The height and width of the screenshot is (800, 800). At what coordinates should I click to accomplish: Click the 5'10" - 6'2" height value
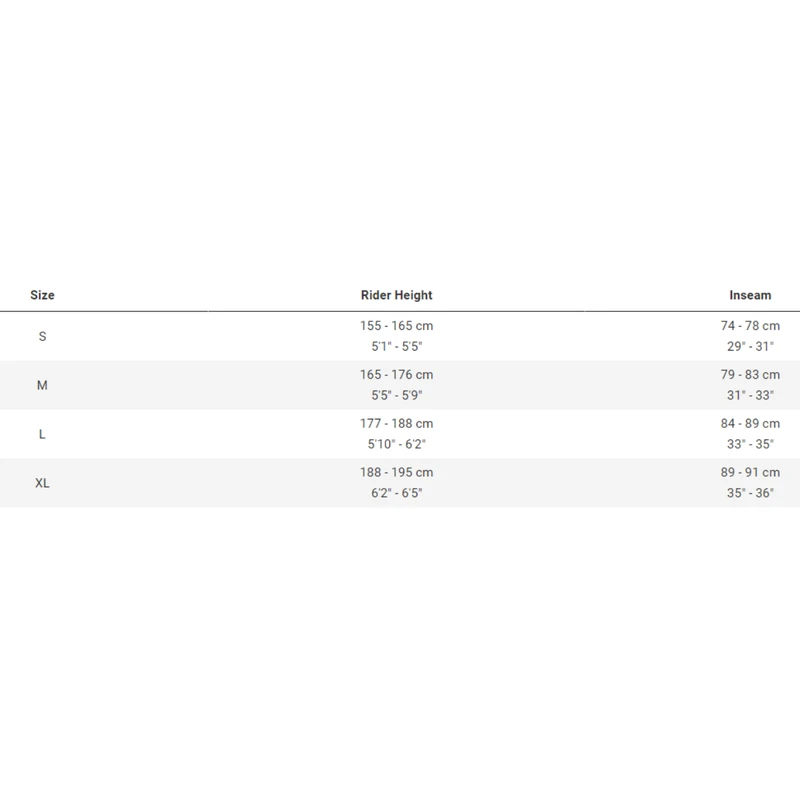click(x=396, y=444)
